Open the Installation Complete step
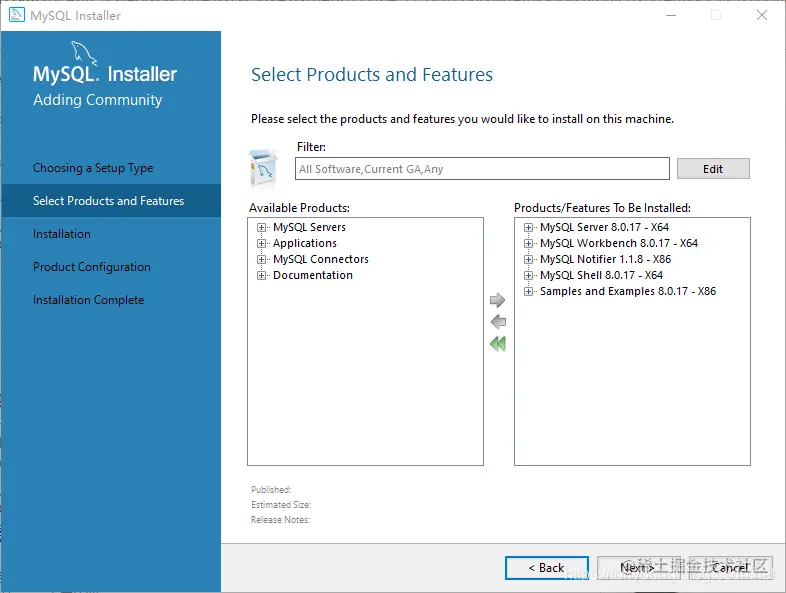This screenshot has height=593, width=786. 88,300
